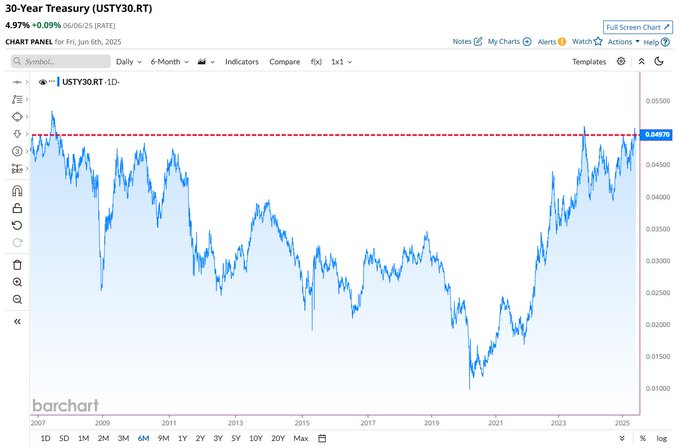The width and height of the screenshot is (680, 448).
Task: Open the Compare menu
Action: [284, 62]
